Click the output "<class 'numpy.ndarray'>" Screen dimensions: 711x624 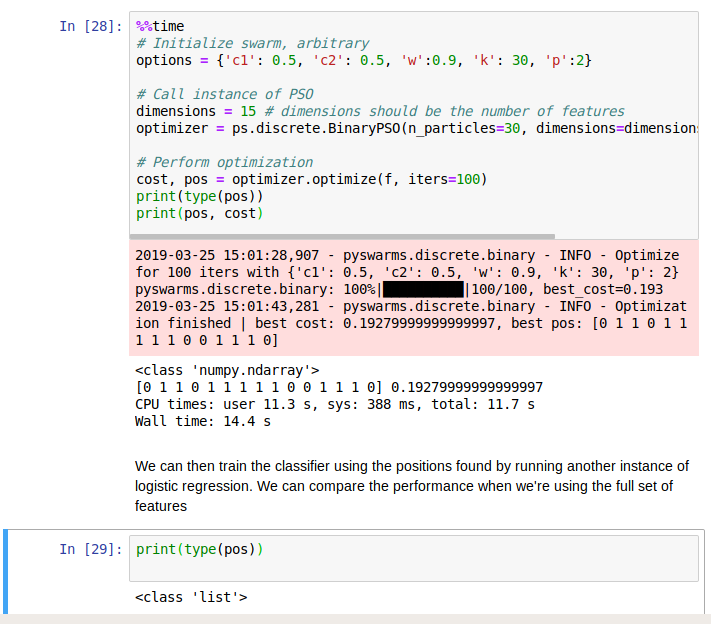click(x=227, y=370)
